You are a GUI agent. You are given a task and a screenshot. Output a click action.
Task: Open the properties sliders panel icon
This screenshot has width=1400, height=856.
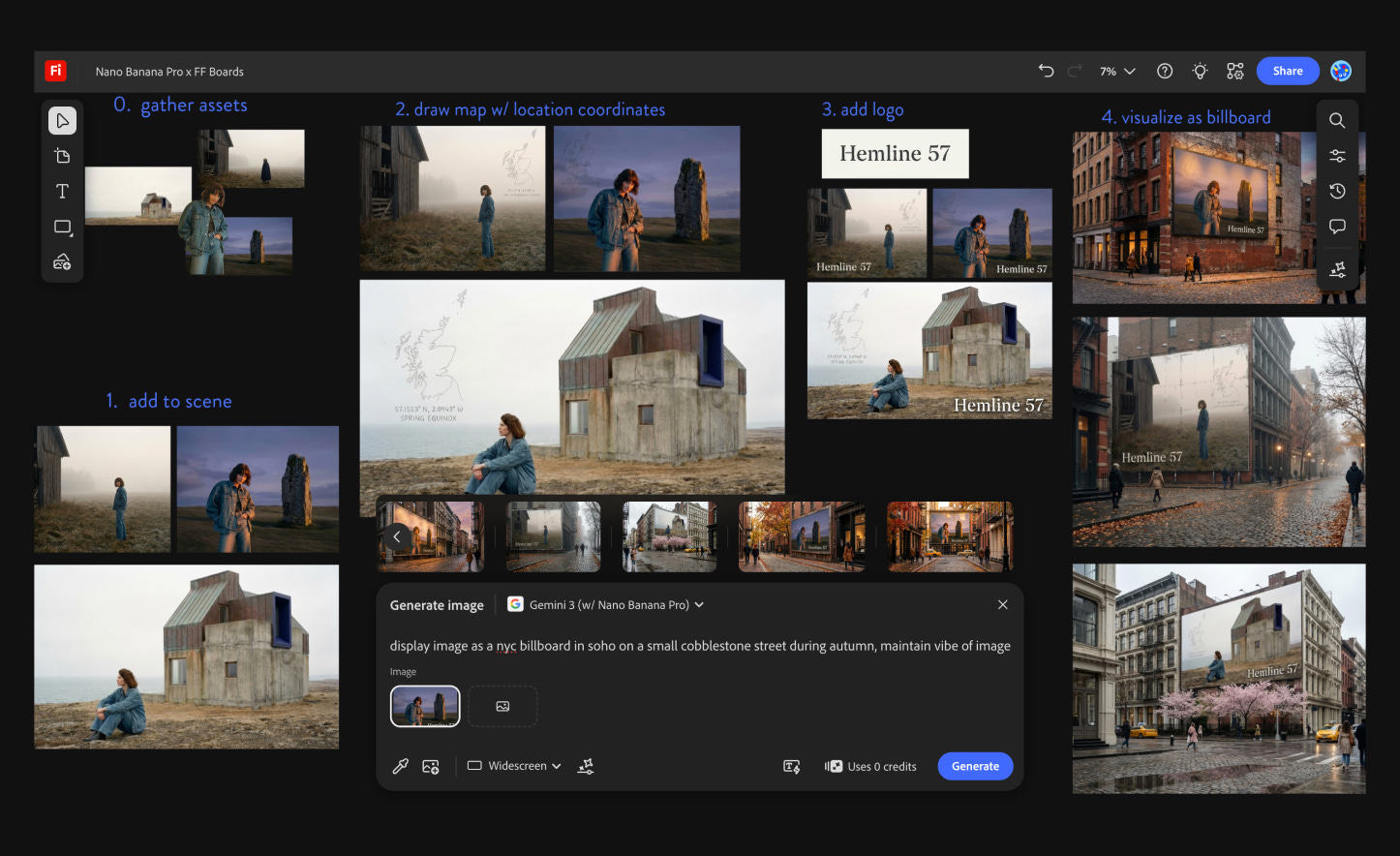coord(1337,156)
